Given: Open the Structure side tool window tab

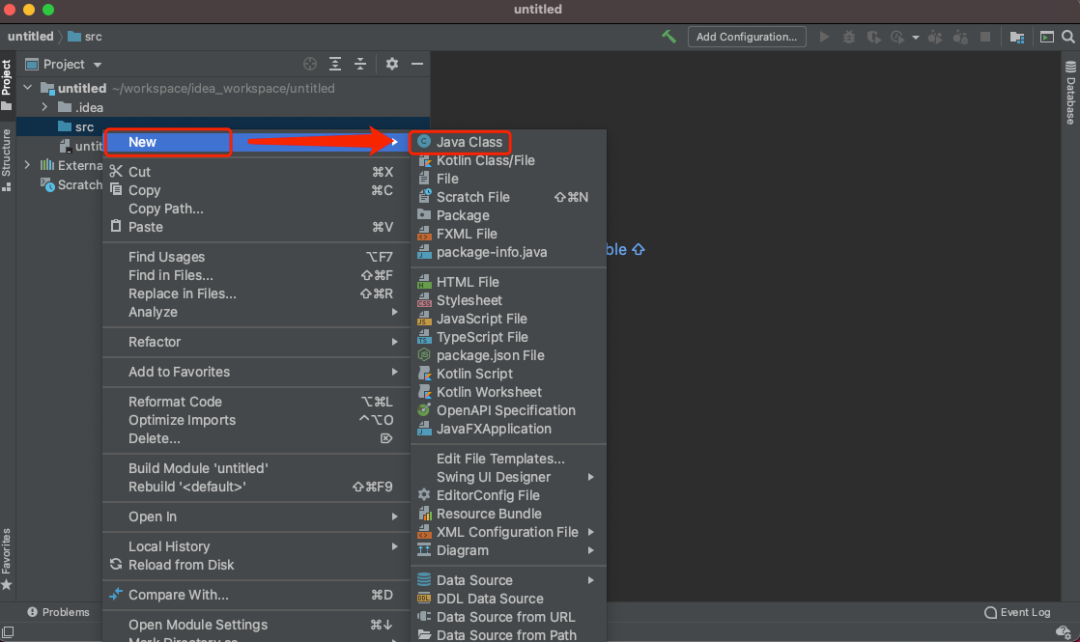Looking at the screenshot, I should click(6, 159).
